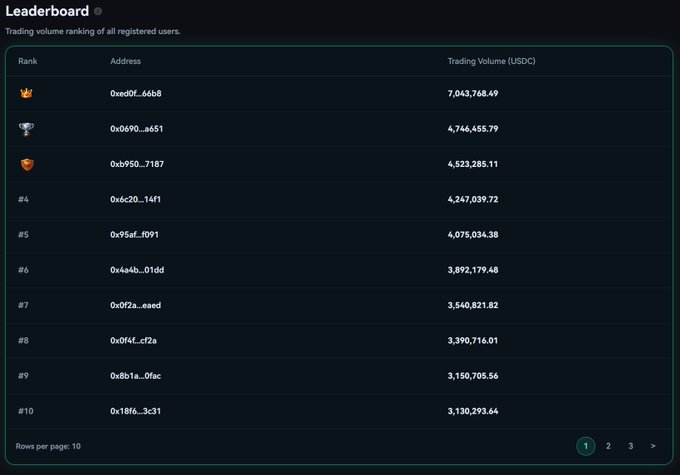This screenshot has height=475, width=680.
Task: Click volume value 3,540,821.82
Action: [x=473, y=305]
